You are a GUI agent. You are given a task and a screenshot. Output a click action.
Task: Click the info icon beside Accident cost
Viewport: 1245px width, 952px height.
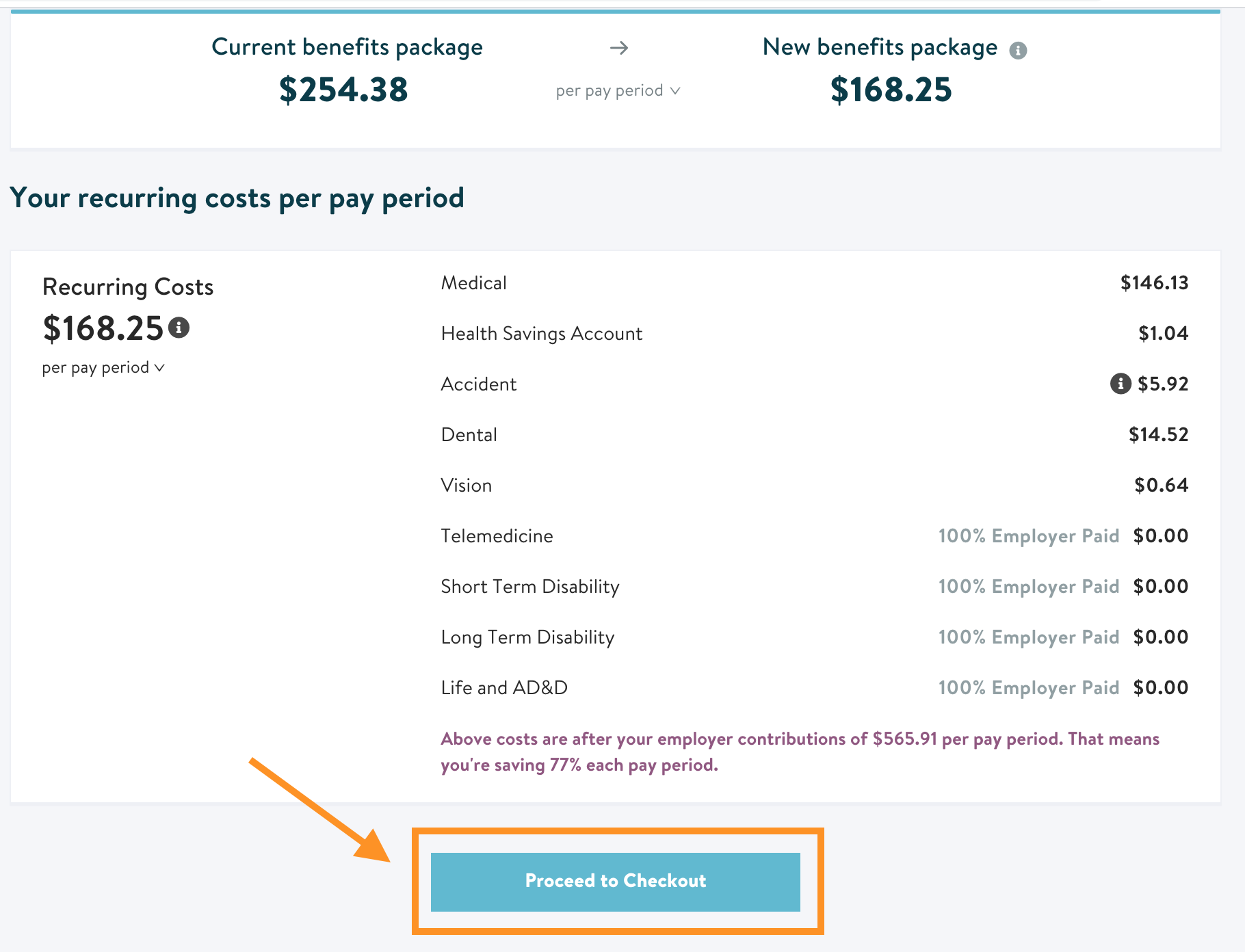click(x=1120, y=384)
